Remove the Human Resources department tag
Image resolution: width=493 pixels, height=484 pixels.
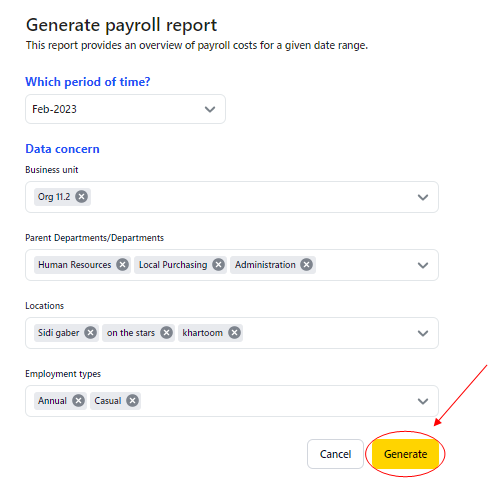click(122, 265)
